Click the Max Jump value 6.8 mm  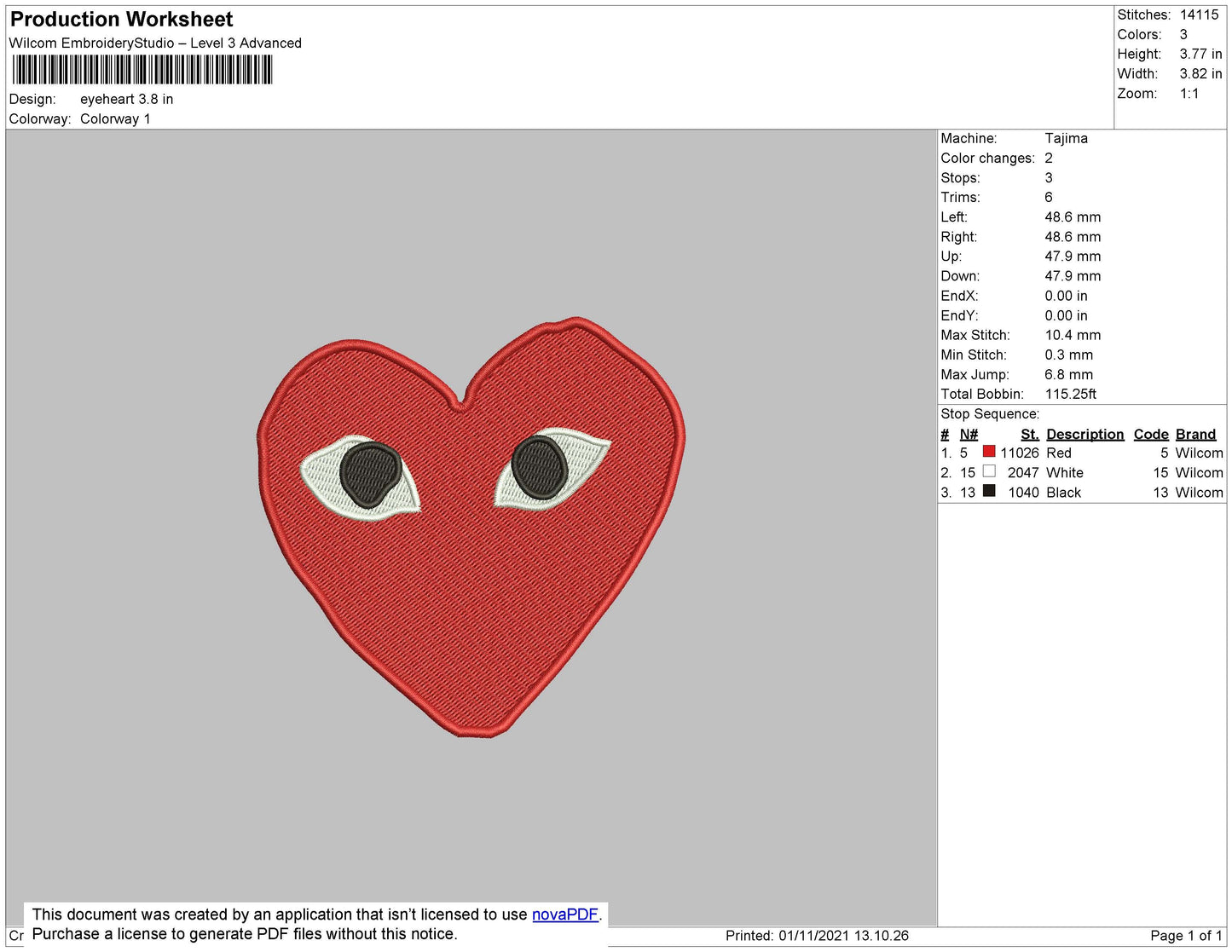1069,374
